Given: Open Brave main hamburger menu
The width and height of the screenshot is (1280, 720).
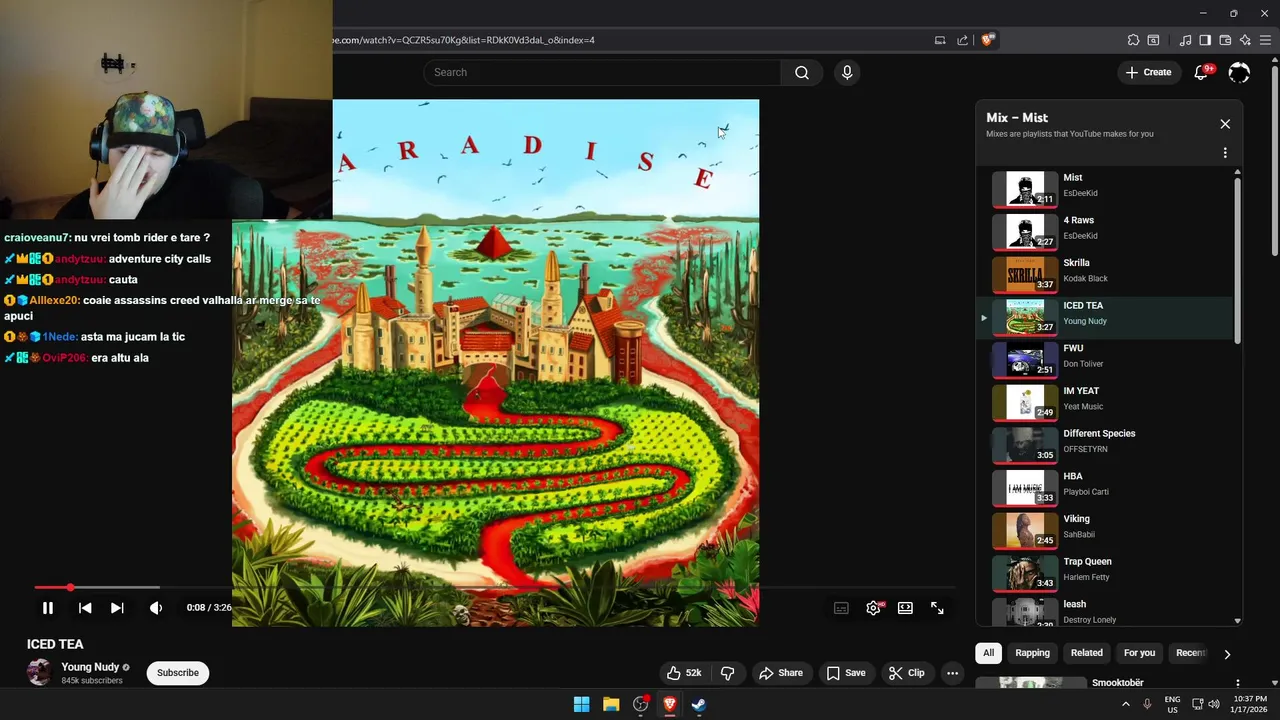Looking at the screenshot, I should coord(1266,40).
